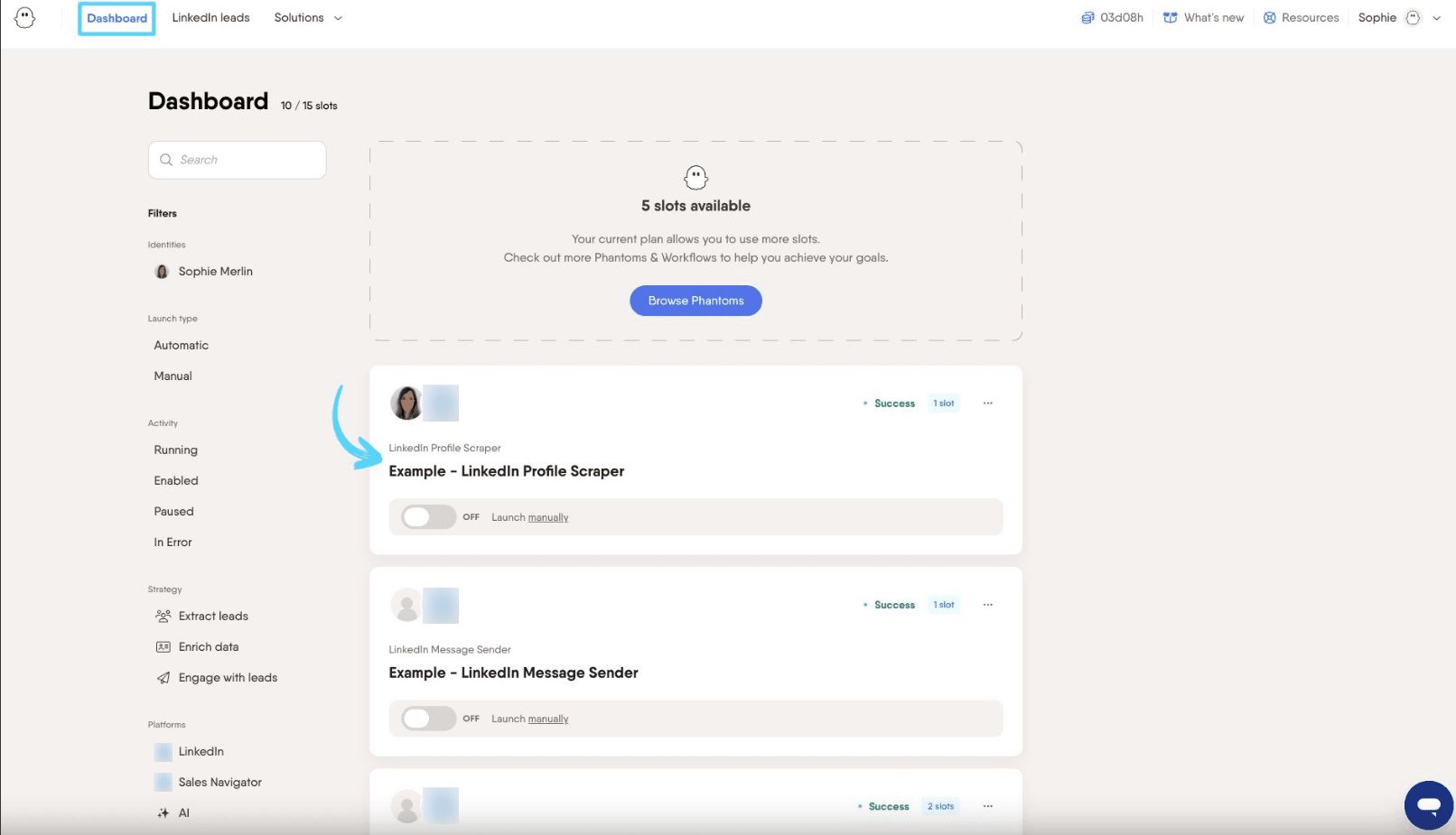This screenshot has height=835, width=1456.
Task: Toggle LinkedIn Message Sender launch switch
Action: pos(428,719)
